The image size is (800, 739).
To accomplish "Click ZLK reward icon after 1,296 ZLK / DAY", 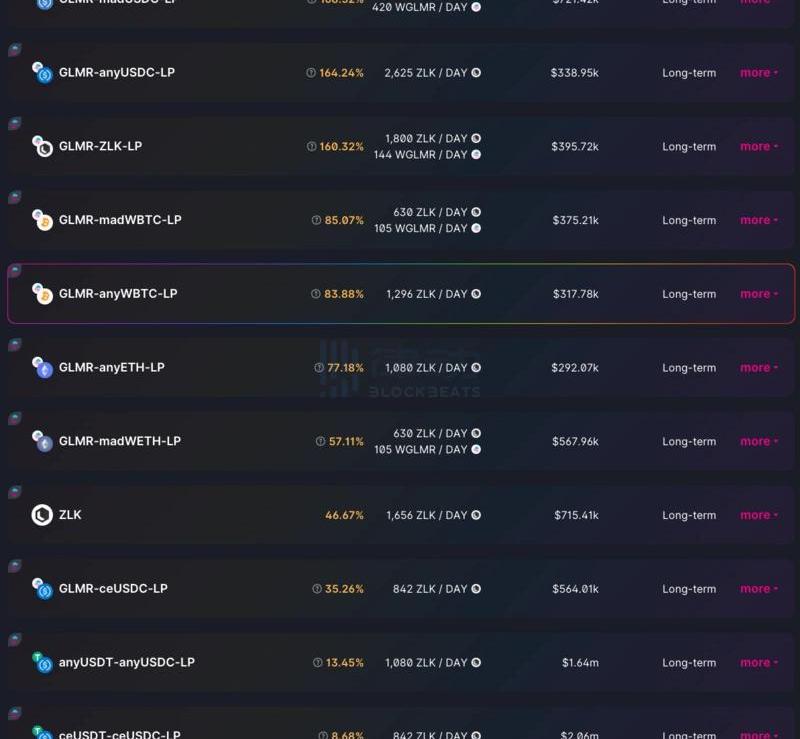I will click(x=476, y=294).
